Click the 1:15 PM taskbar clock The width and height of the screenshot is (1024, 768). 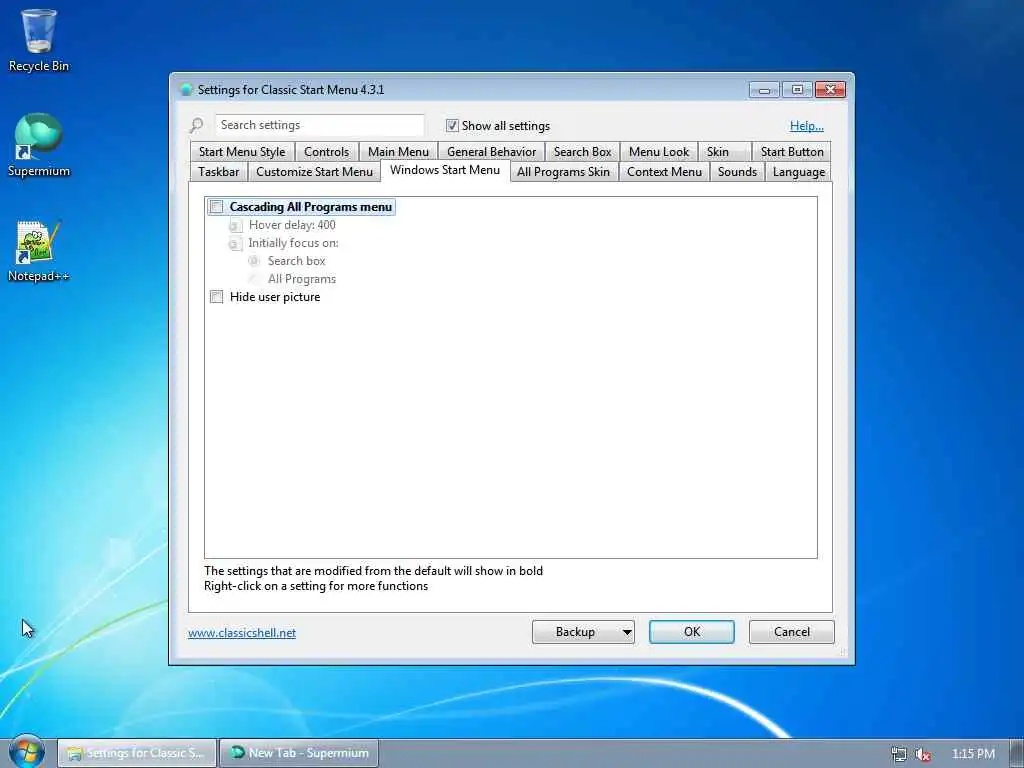973,754
